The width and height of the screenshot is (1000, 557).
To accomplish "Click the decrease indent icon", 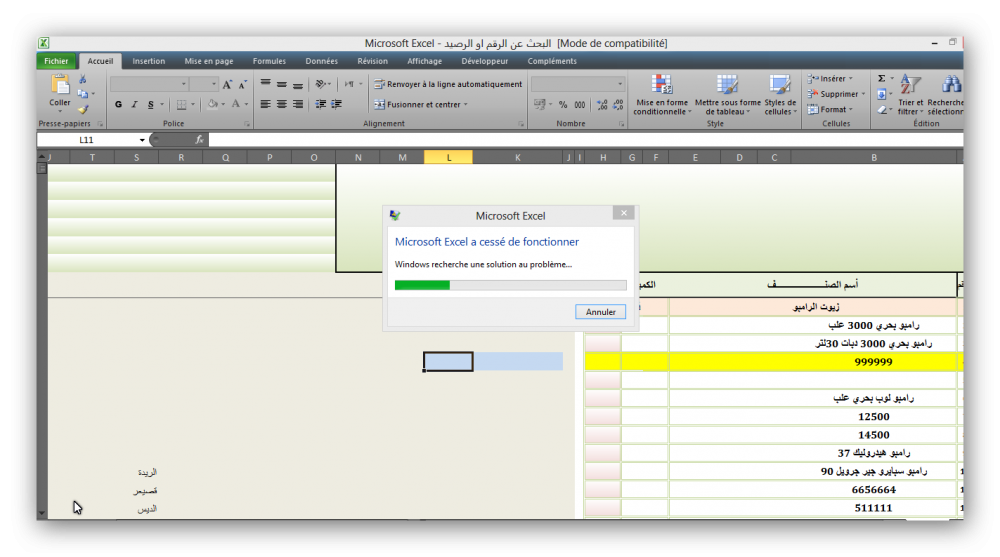I will [x=320, y=104].
